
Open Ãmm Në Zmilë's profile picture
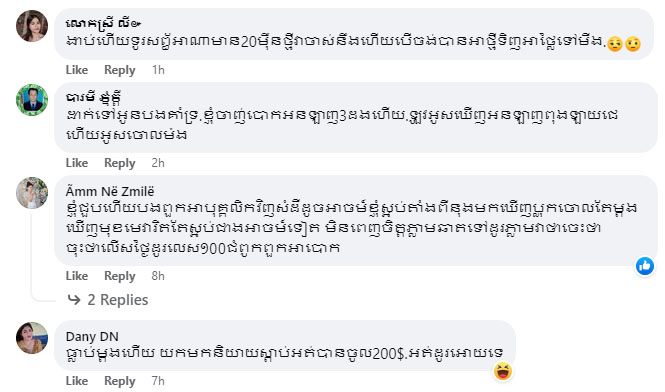(x=32, y=193)
